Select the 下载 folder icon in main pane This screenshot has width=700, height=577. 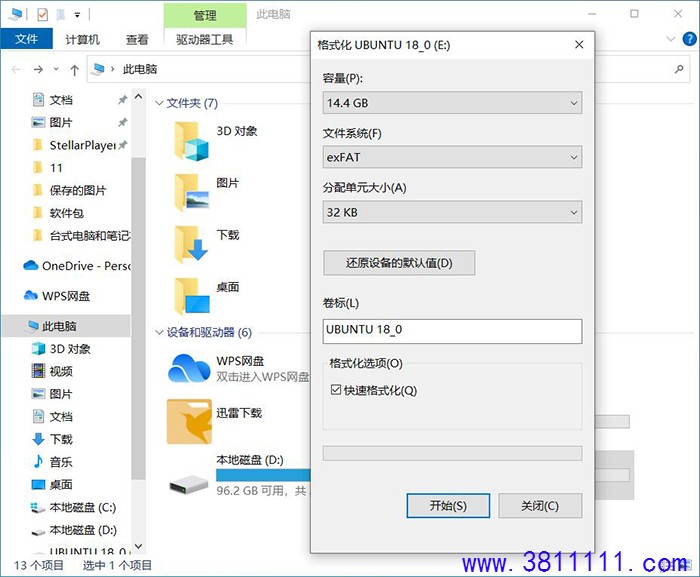191,244
